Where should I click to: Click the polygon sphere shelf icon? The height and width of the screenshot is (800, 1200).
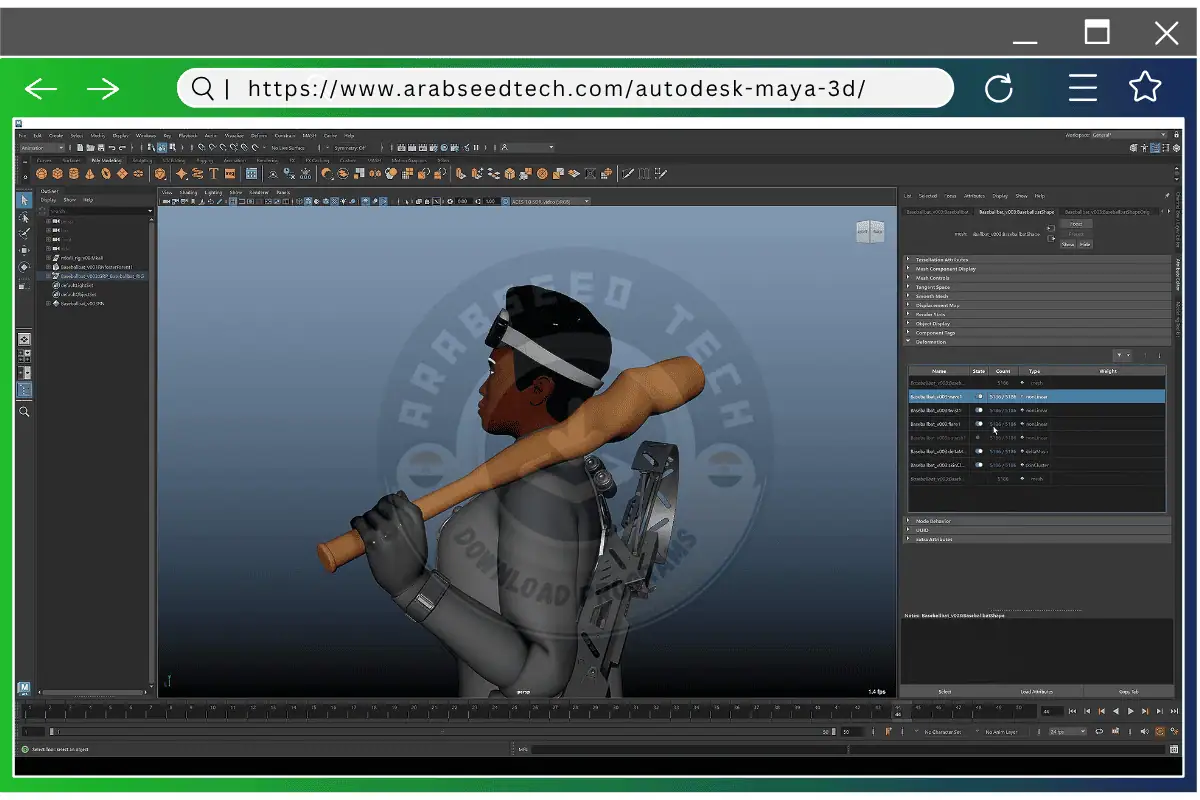click(42, 174)
